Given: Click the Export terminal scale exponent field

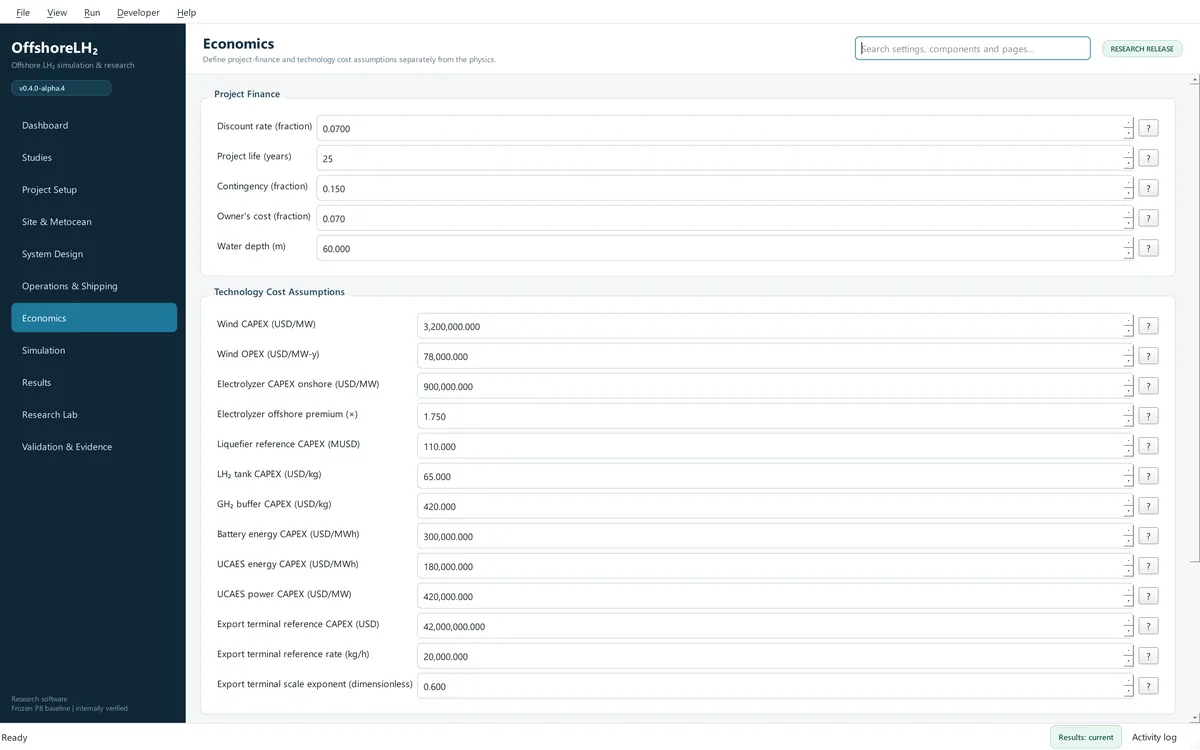Looking at the screenshot, I should click(775, 686).
